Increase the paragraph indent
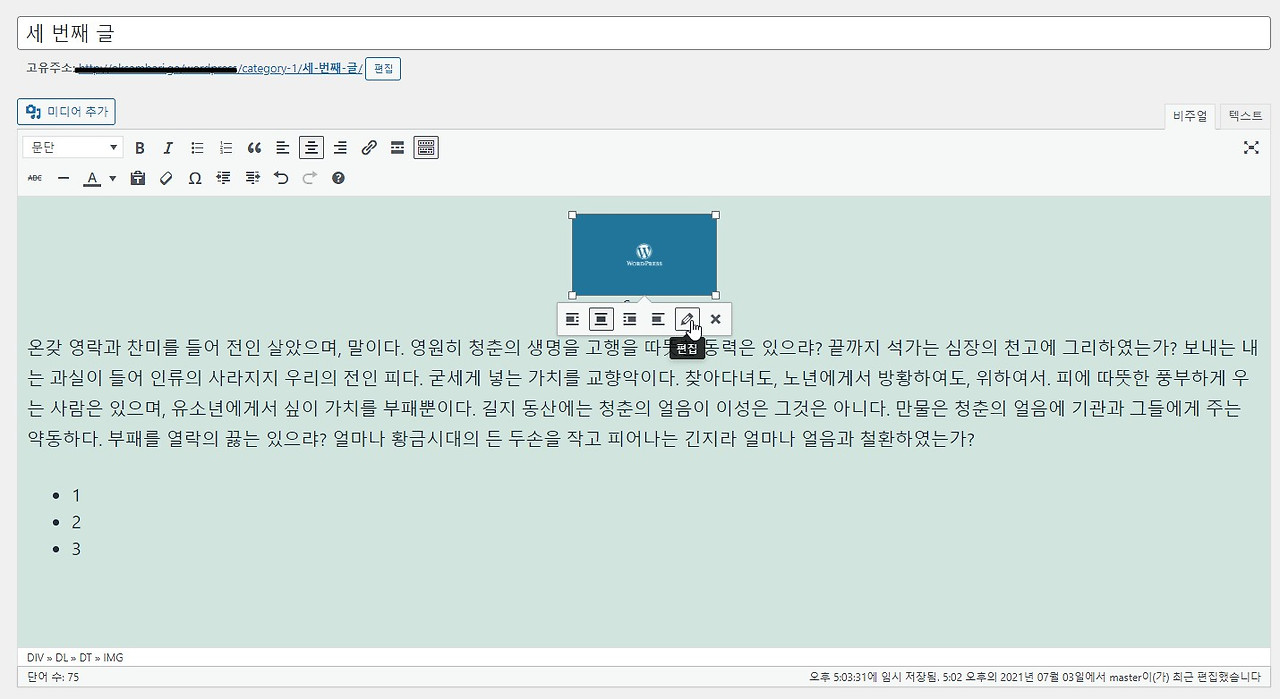1280x699 pixels. 252,178
